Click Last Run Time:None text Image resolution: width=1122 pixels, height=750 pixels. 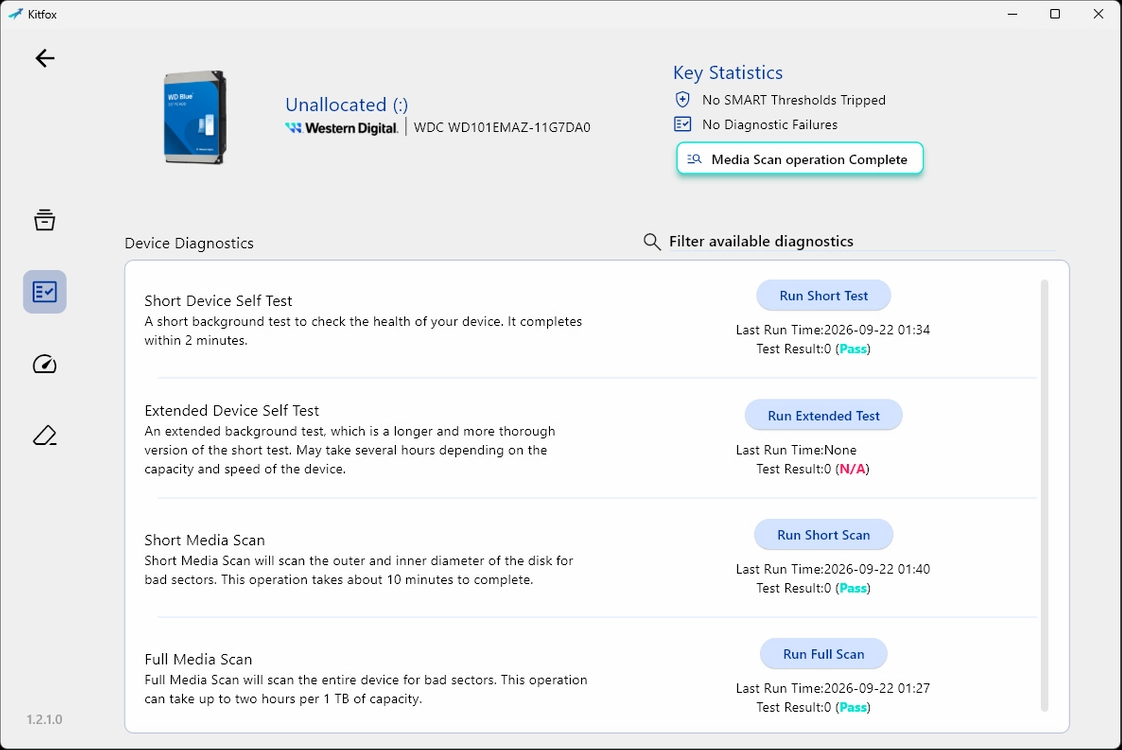(796, 450)
